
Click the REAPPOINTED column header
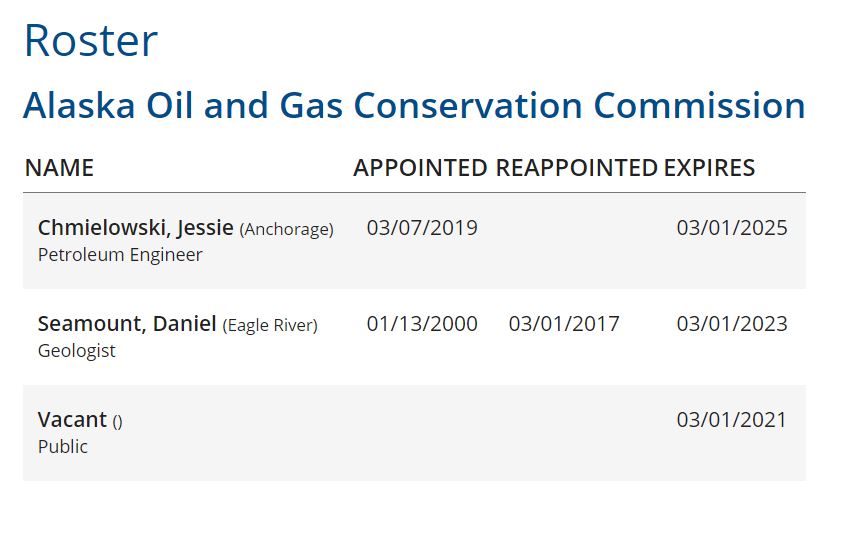pyautogui.click(x=576, y=168)
